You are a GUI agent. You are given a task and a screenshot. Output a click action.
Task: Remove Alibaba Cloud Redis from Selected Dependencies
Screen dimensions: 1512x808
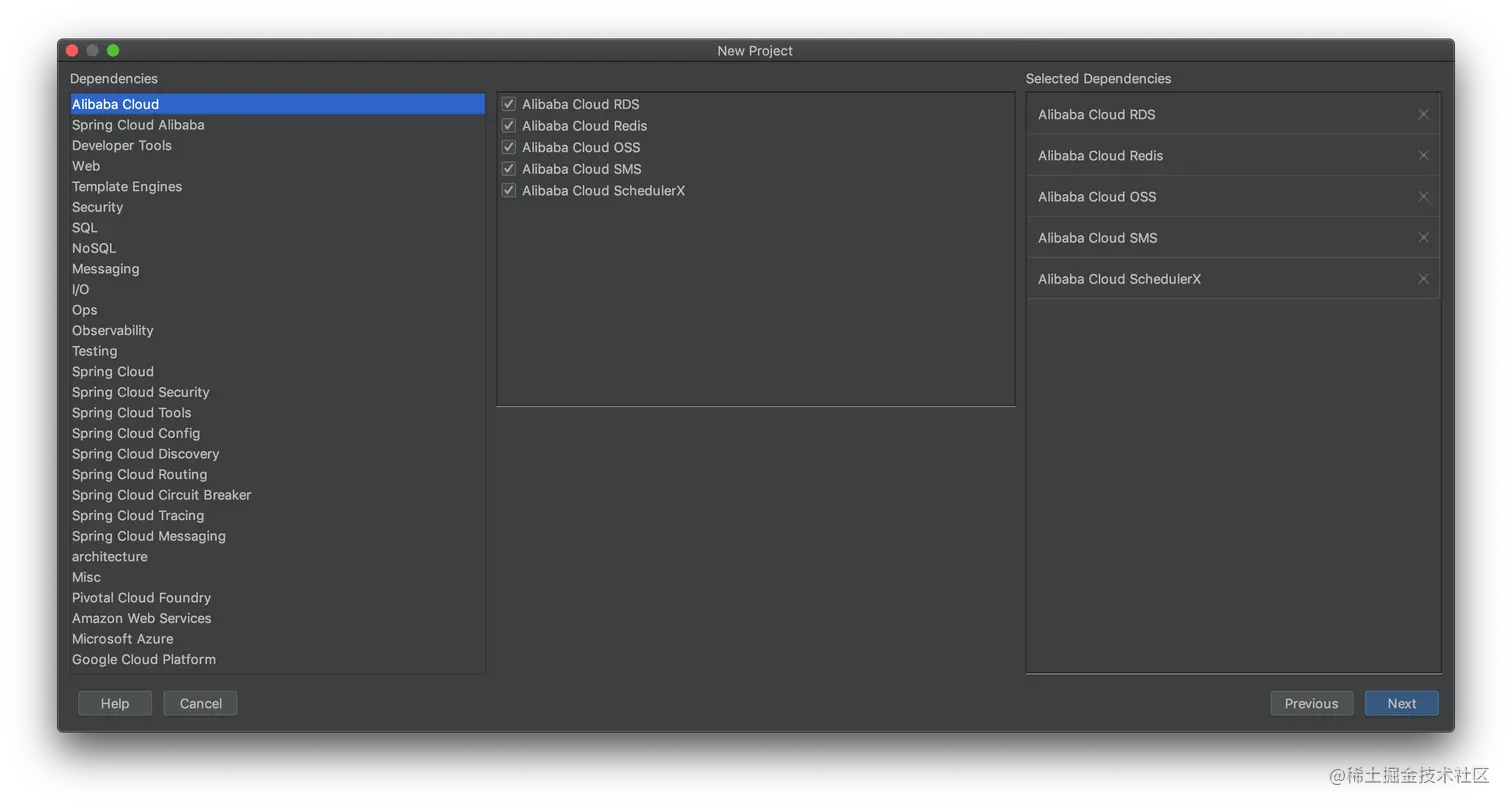[1423, 155]
